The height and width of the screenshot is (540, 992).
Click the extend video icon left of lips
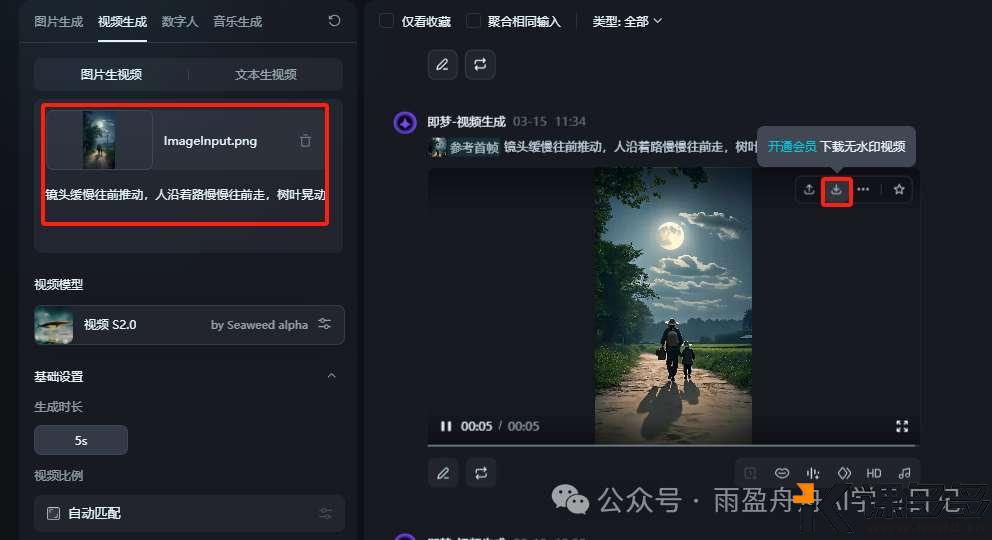(x=750, y=473)
